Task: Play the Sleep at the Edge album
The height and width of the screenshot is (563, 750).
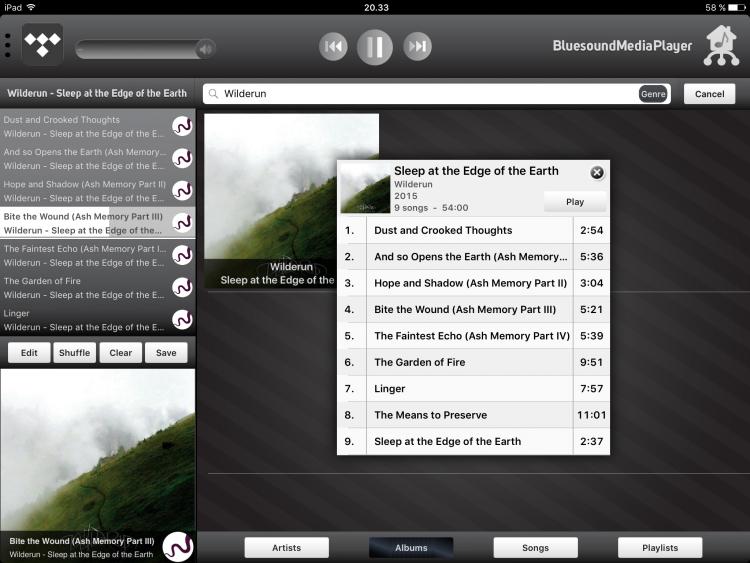Action: (575, 202)
